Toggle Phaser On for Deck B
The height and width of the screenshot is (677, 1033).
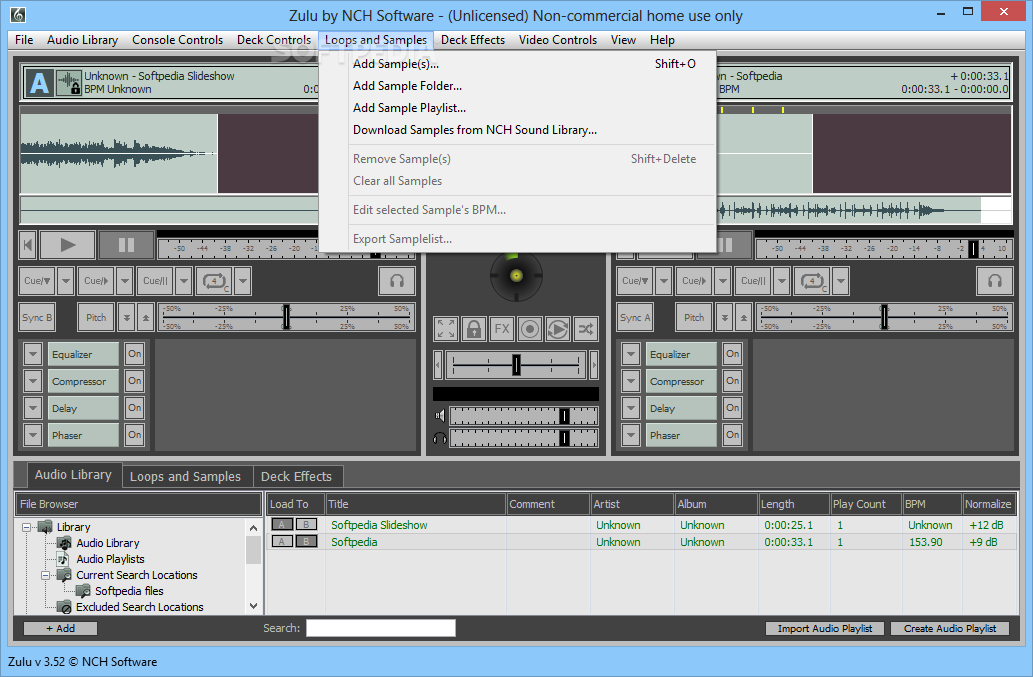coord(732,435)
